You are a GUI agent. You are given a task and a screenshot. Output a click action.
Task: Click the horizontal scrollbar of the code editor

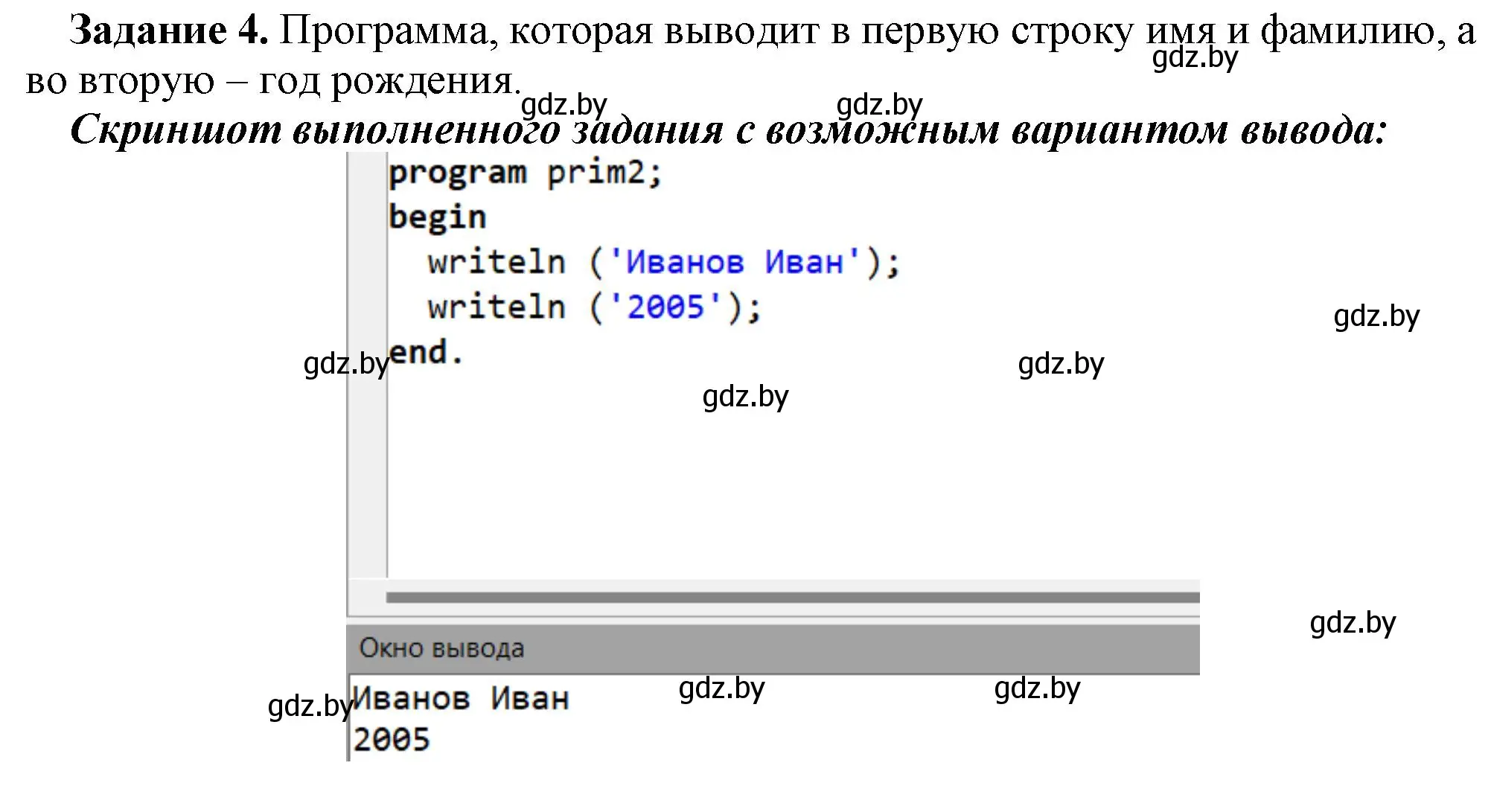click(793, 597)
